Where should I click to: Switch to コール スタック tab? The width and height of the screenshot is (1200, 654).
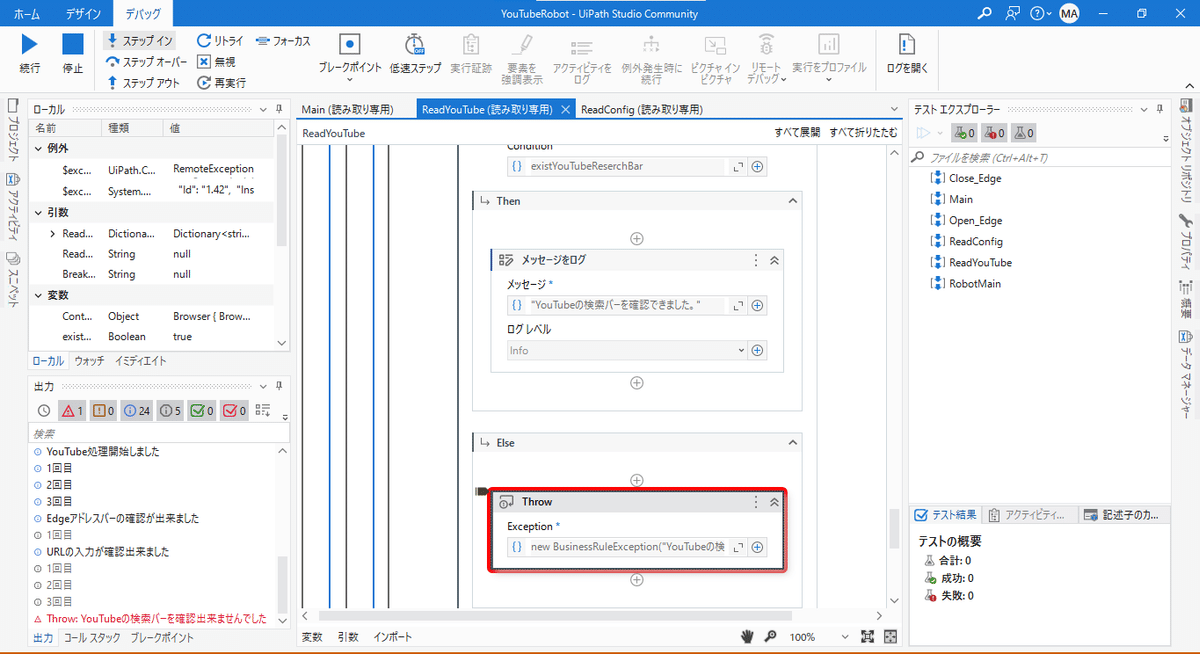(92, 637)
